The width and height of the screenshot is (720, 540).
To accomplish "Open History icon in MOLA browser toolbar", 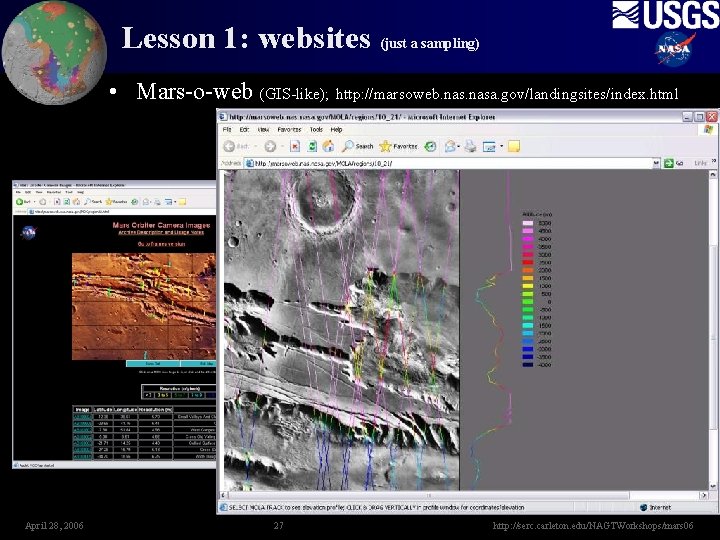I will [430, 146].
